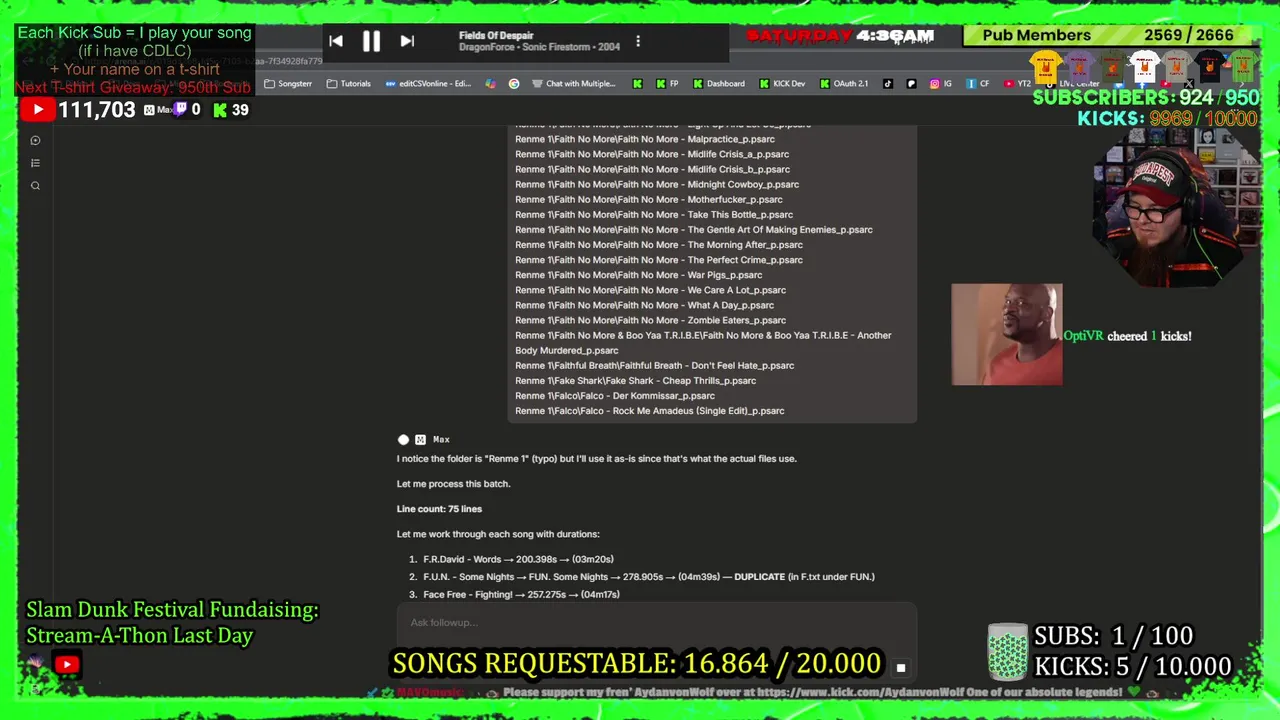This screenshot has height=720, width=1280.
Task: Open the KICK Dev bookmark
Action: click(x=782, y=84)
